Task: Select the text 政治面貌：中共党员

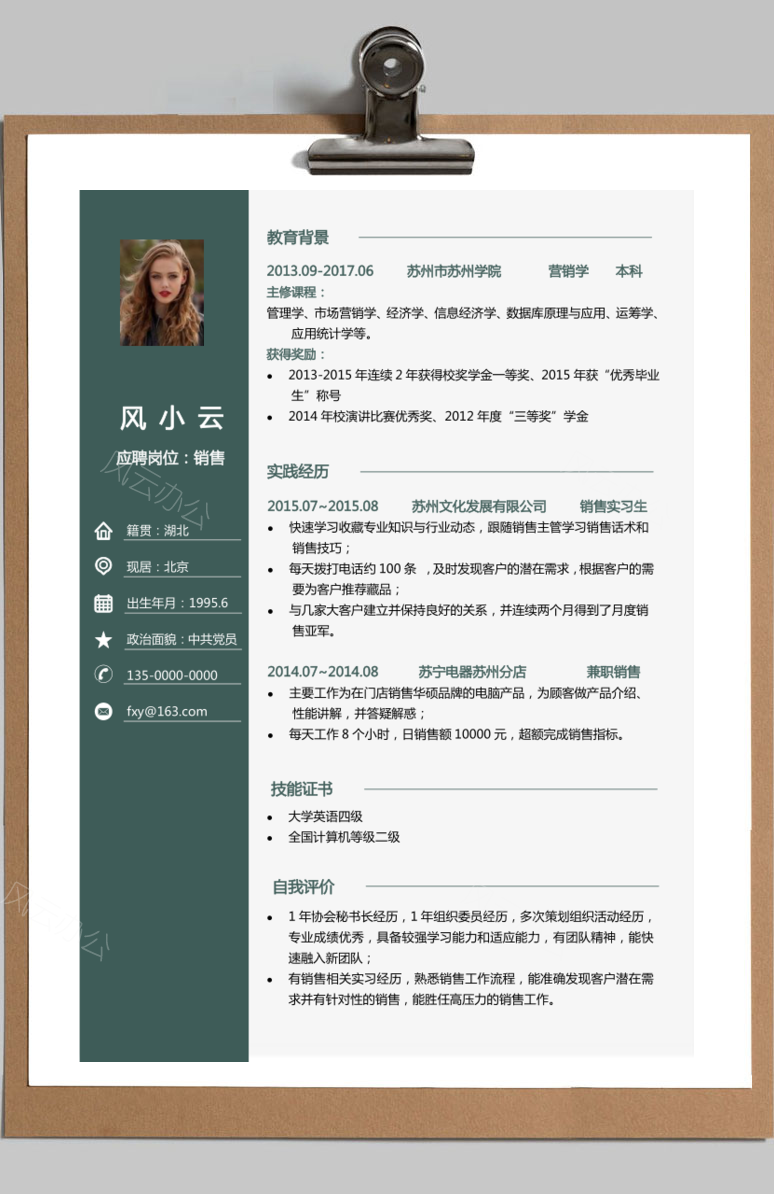Action: [x=181, y=639]
